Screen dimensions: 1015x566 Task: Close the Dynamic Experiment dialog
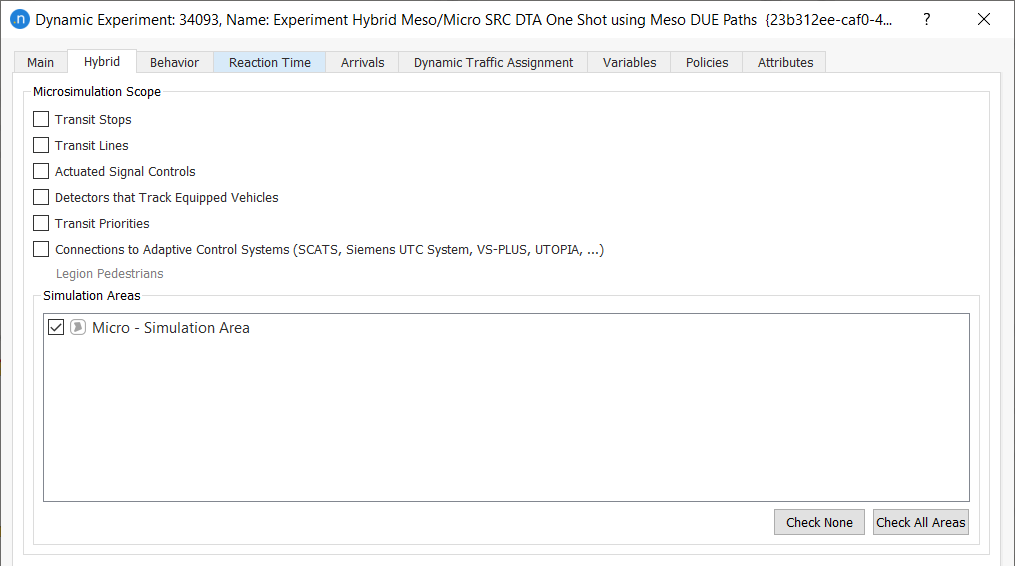(x=984, y=19)
